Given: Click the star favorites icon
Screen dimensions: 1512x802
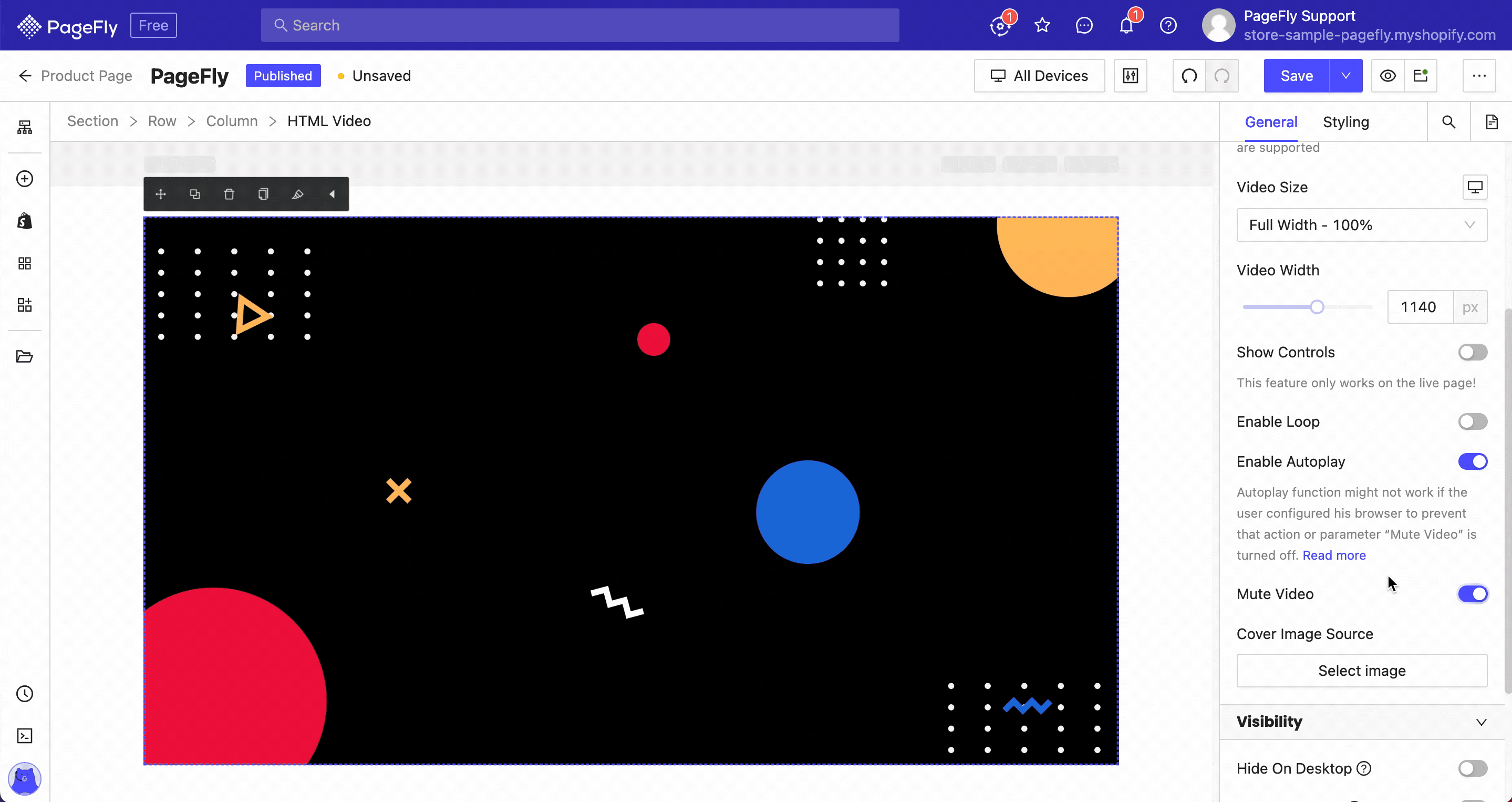Looking at the screenshot, I should coord(1042,25).
